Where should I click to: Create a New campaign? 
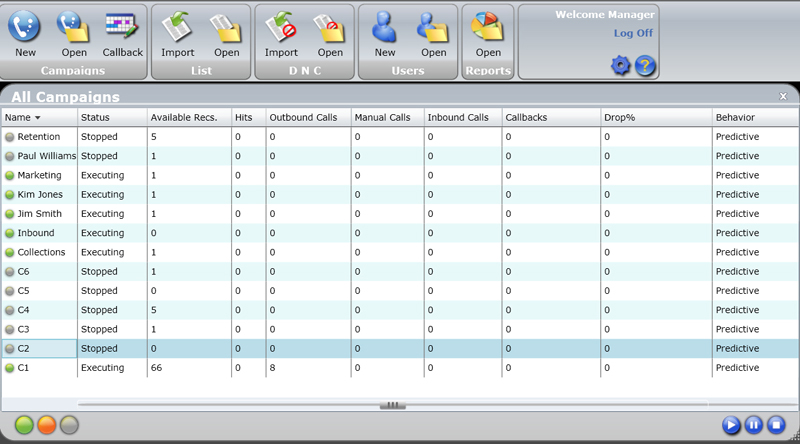pyautogui.click(x=24, y=34)
